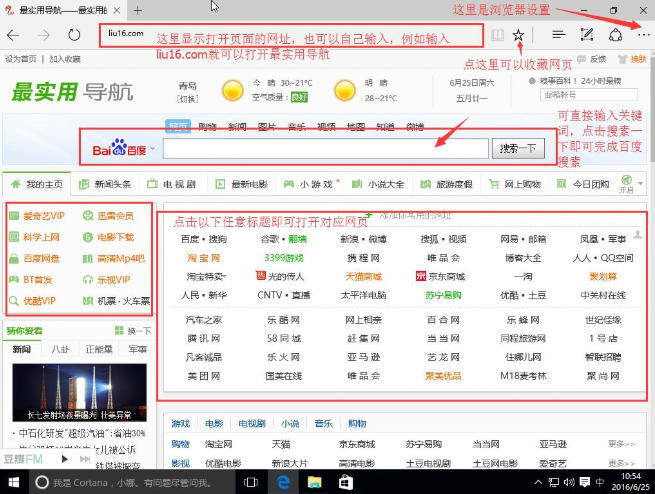Select the 地图 search tab

click(x=355, y=127)
